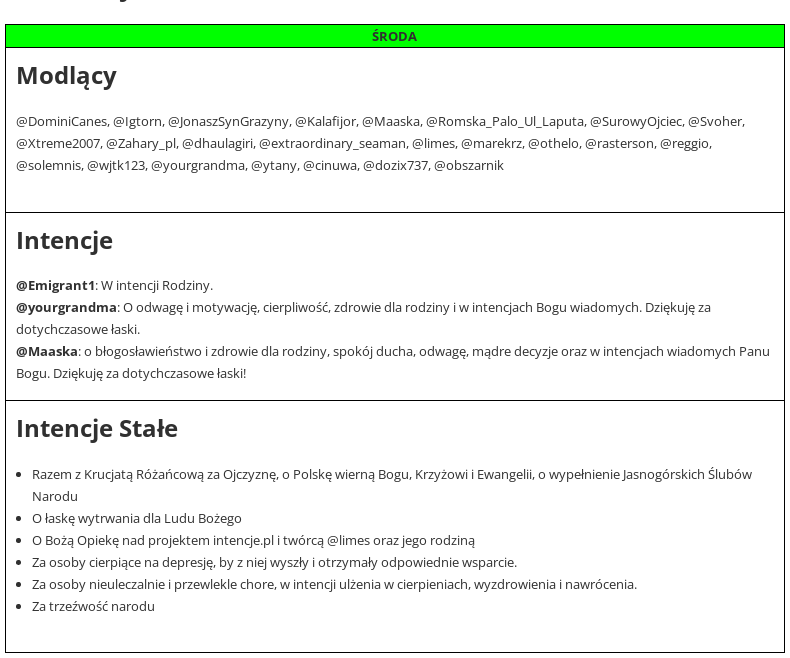Open the @Romska_Palo_Ul_Laputa profile mention

tap(505, 122)
